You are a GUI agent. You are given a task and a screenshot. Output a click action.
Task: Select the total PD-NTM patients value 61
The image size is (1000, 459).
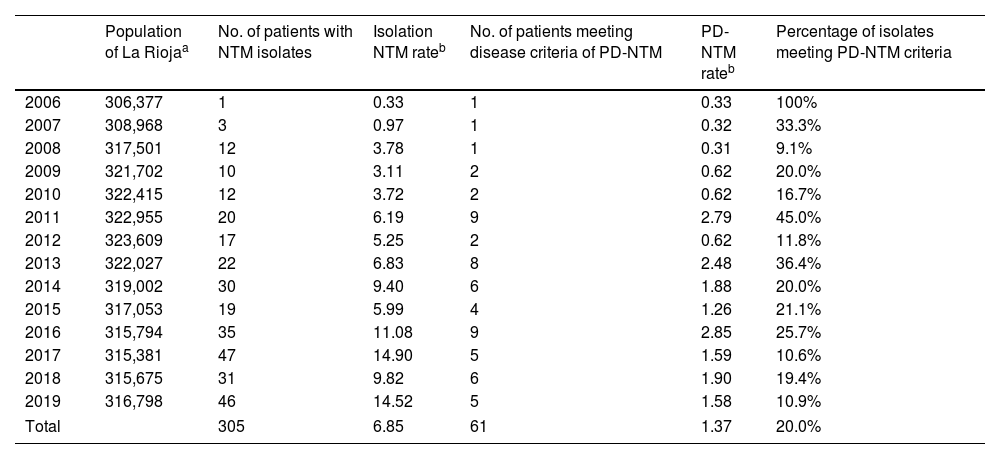(x=478, y=427)
